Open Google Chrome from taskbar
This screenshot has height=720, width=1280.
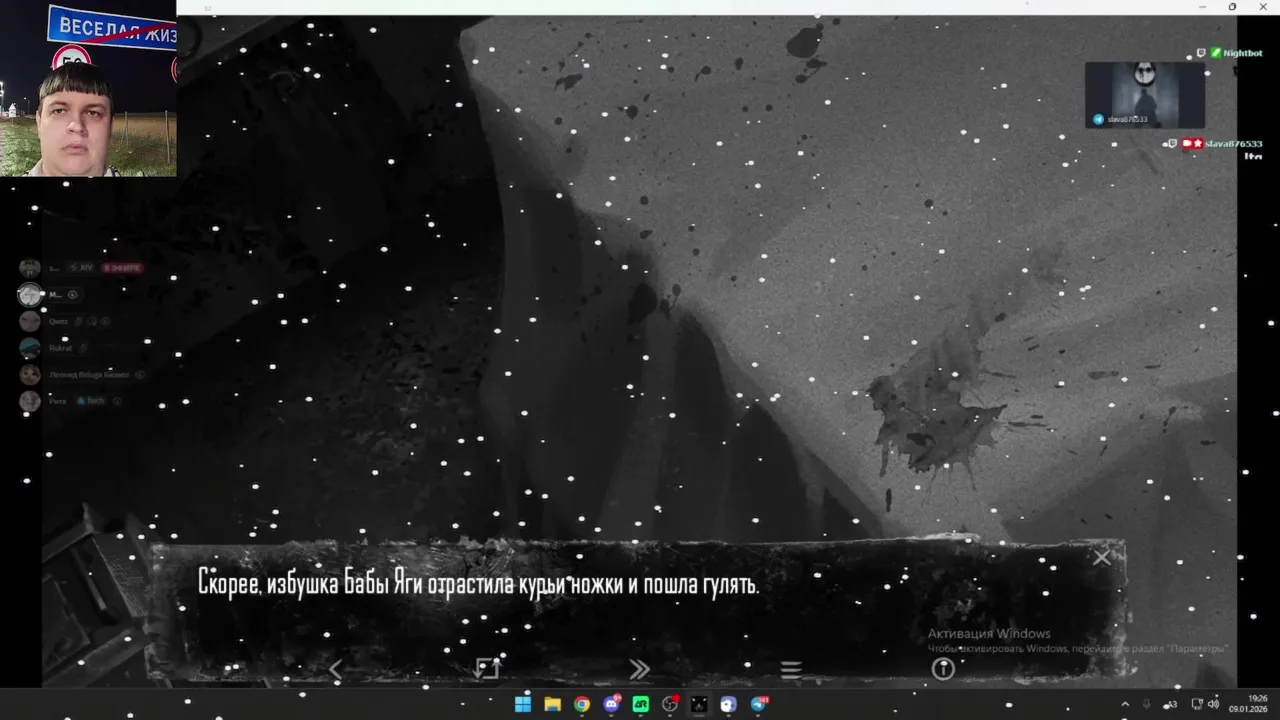(x=581, y=704)
